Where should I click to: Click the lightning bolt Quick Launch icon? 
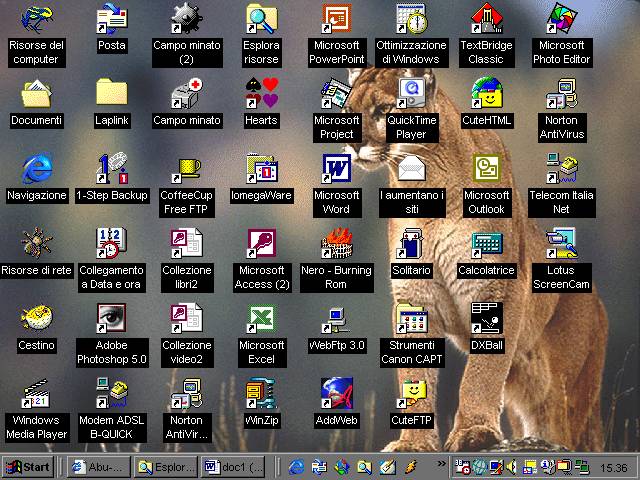pyautogui.click(x=411, y=467)
